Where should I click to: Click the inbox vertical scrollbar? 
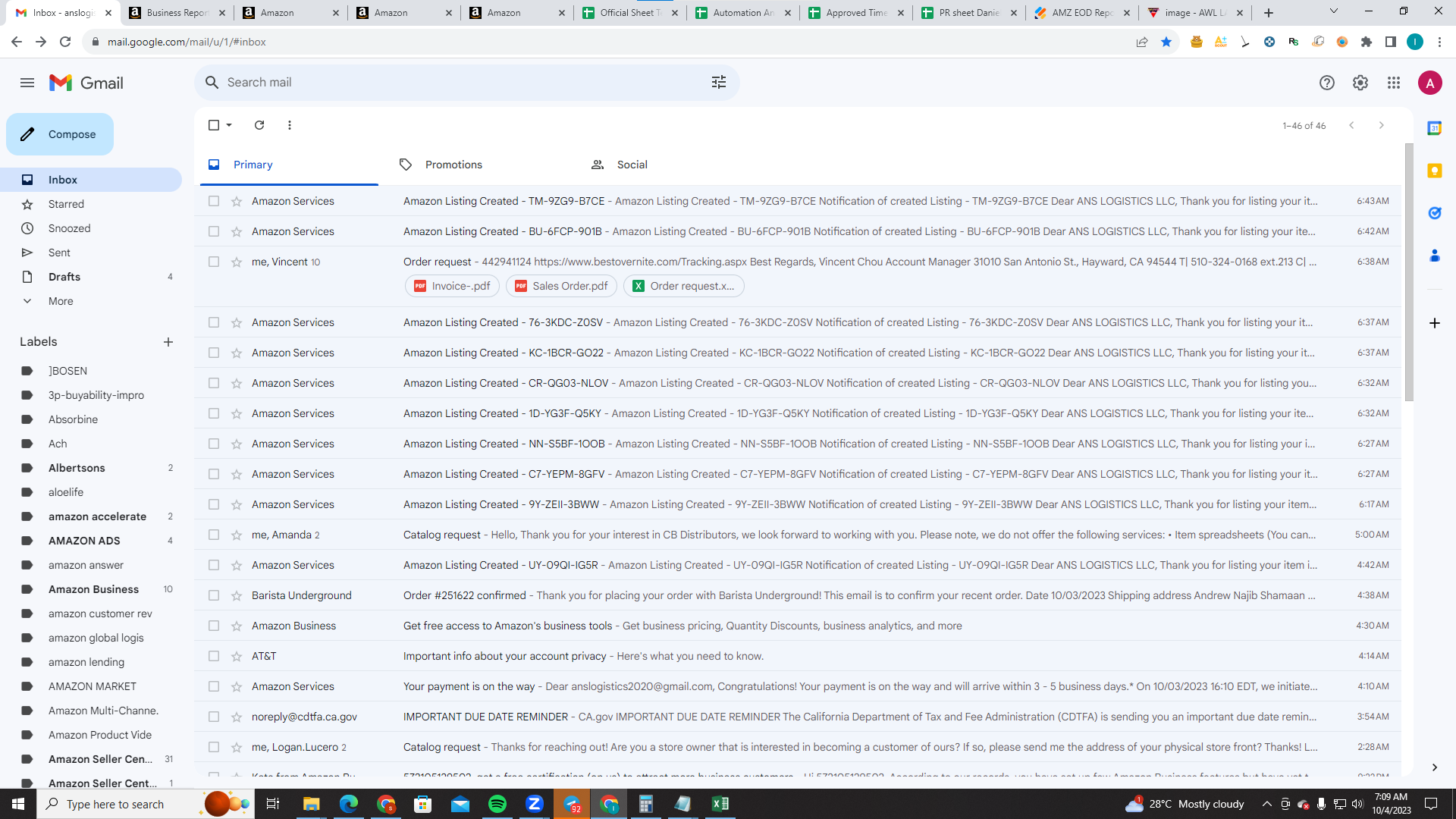click(1409, 271)
